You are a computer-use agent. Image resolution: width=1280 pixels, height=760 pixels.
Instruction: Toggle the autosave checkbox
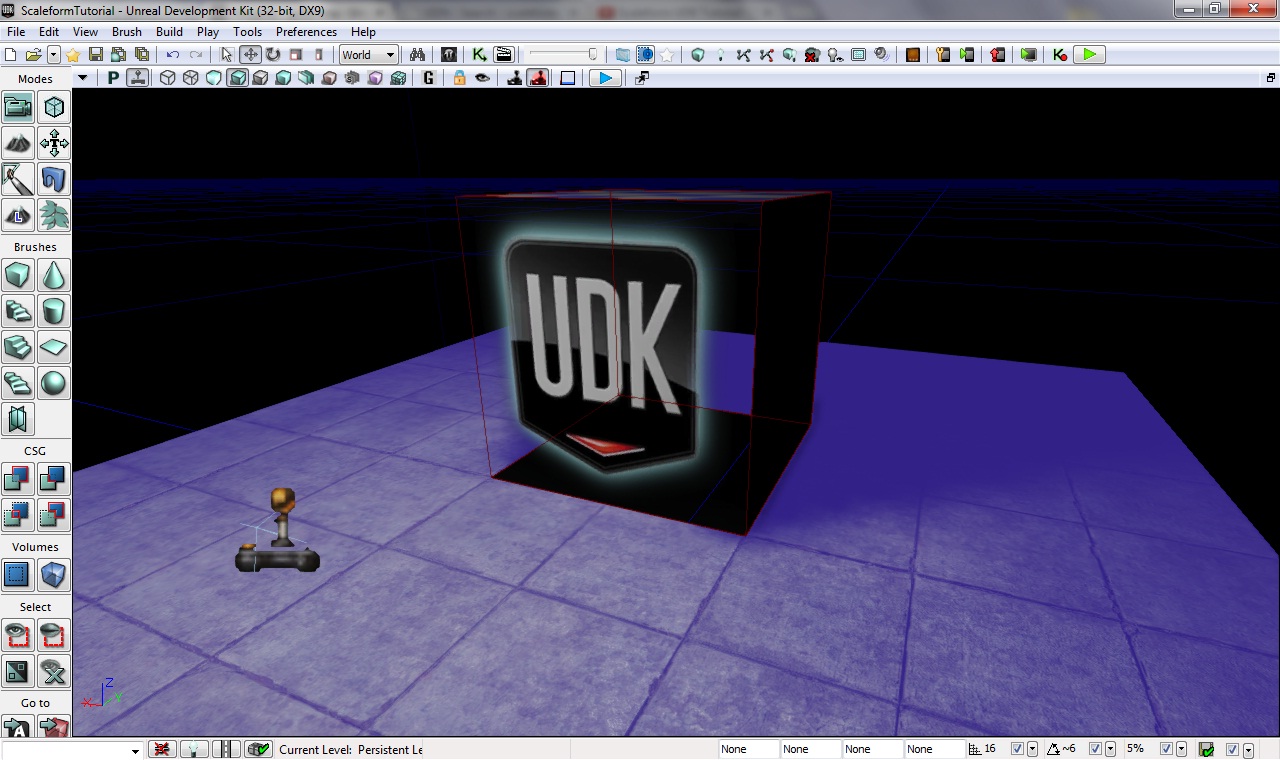pos(1233,749)
